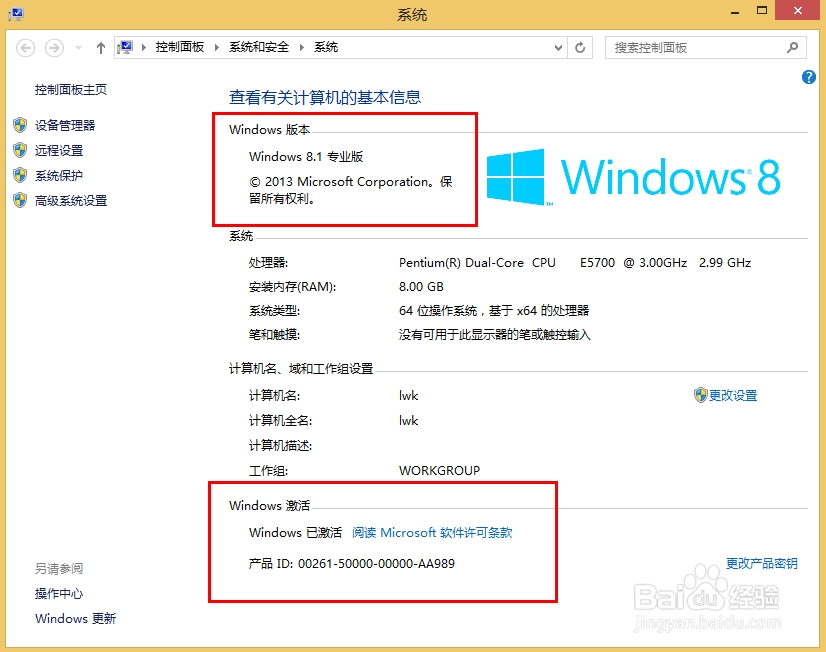The width and height of the screenshot is (826, 652).
Task: Click the Forward navigation arrow
Action: tap(54, 48)
